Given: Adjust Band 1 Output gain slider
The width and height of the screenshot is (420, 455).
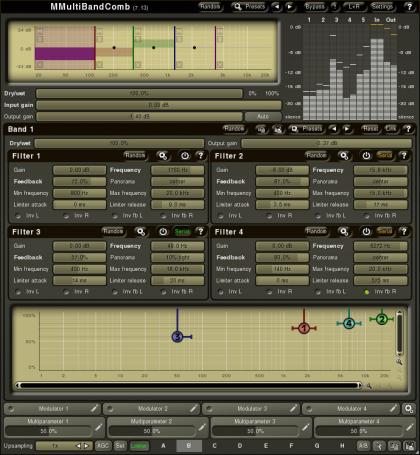Looking at the screenshot, I should click(x=326, y=143).
